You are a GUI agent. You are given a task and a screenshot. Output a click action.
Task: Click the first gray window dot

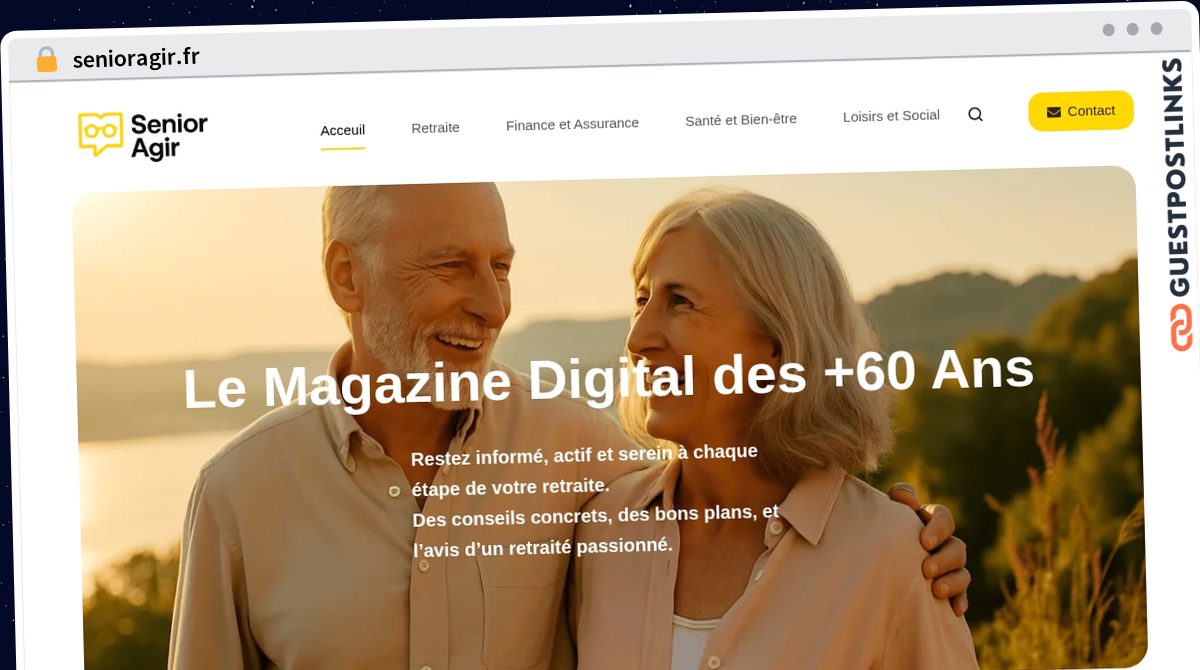pyautogui.click(x=1108, y=30)
